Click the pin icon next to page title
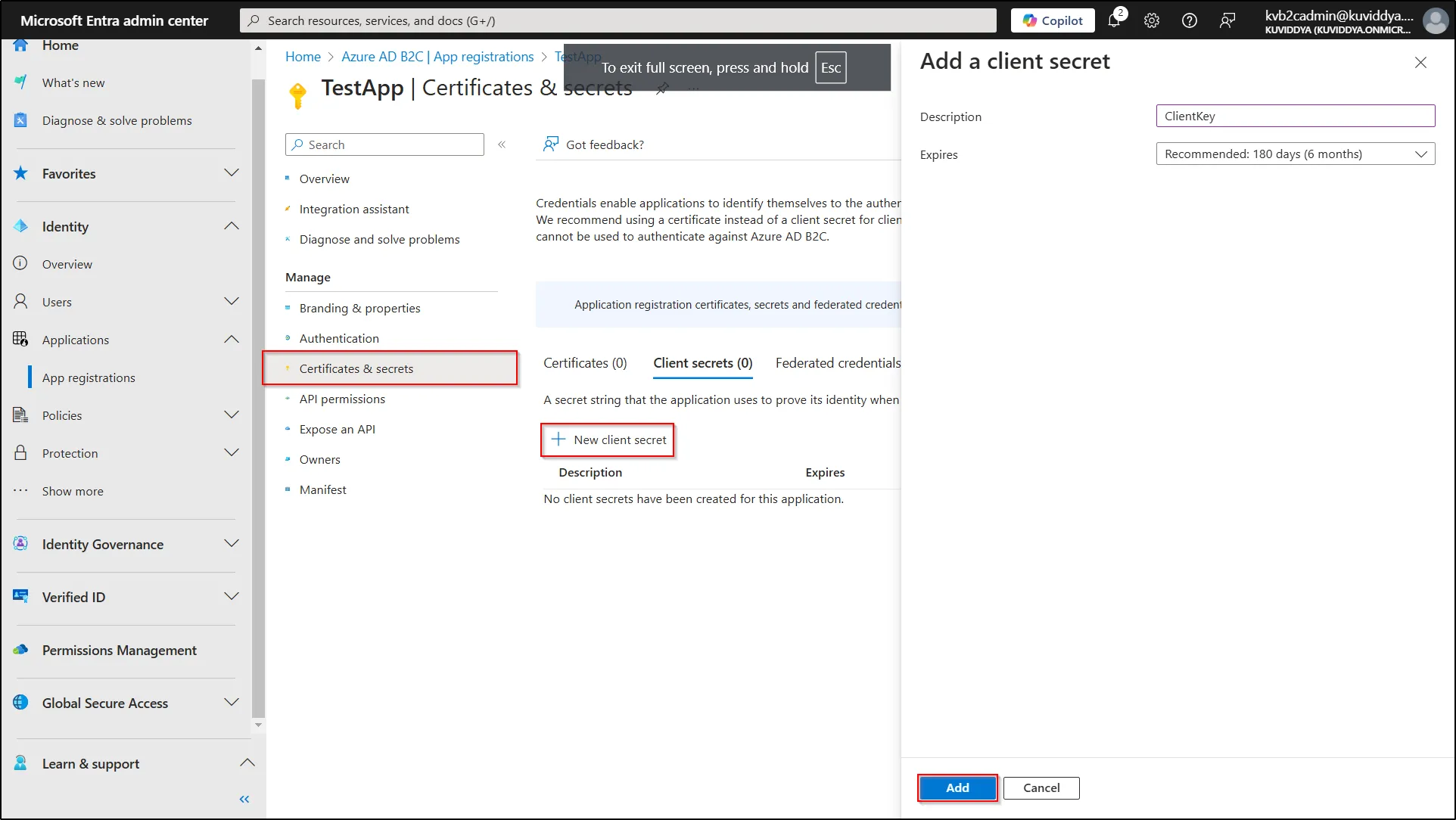Viewport: 1456px width, 820px height. tap(662, 89)
